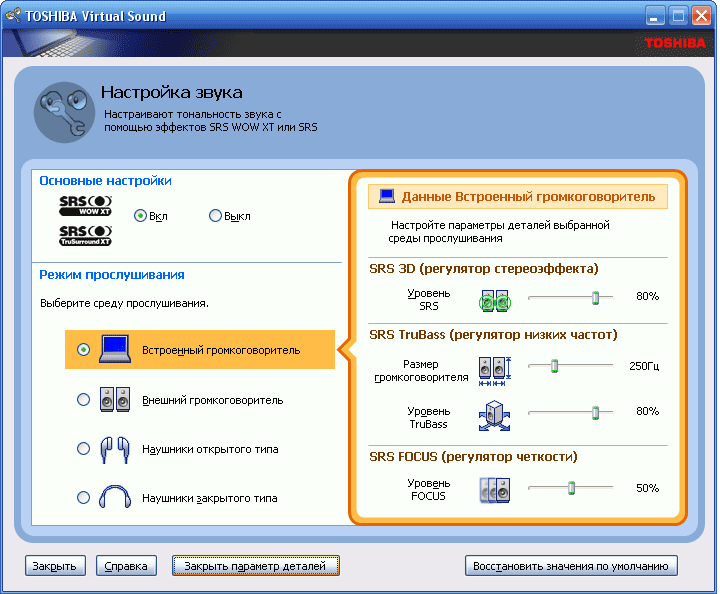This screenshot has height=594, width=720.
Task: Click the laptop icon for built-in speaker
Action: (115, 349)
